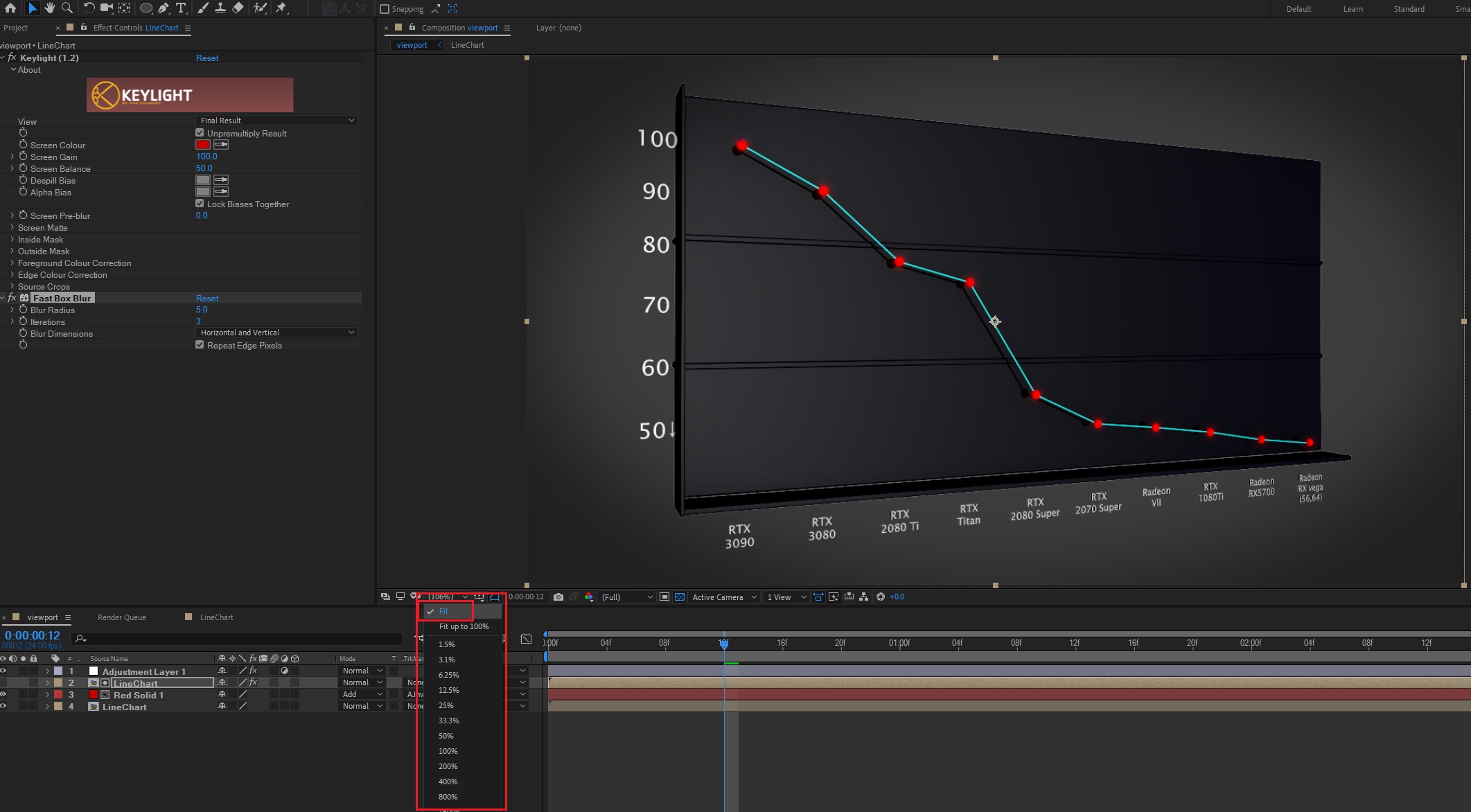Click the Always Preview This View icon
Image resolution: width=1471 pixels, height=812 pixels.
385,597
